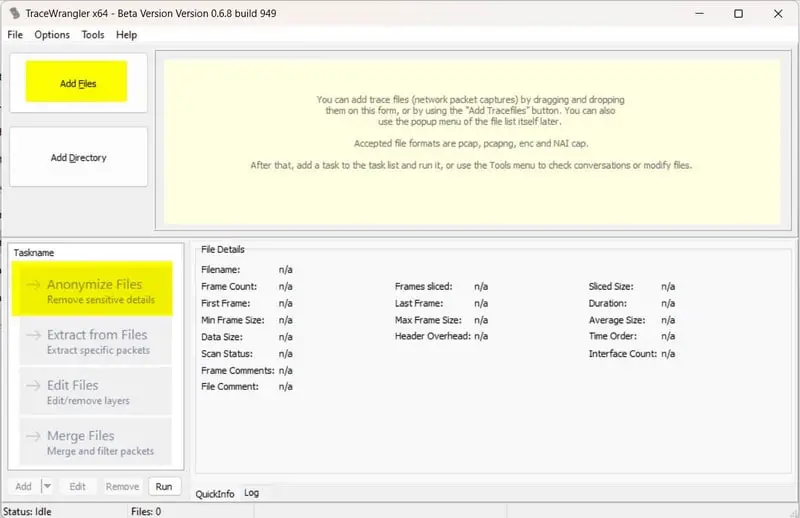Viewport: 800px width, 518px height.
Task: Expand the Add button dropdown arrow
Action: (47, 486)
